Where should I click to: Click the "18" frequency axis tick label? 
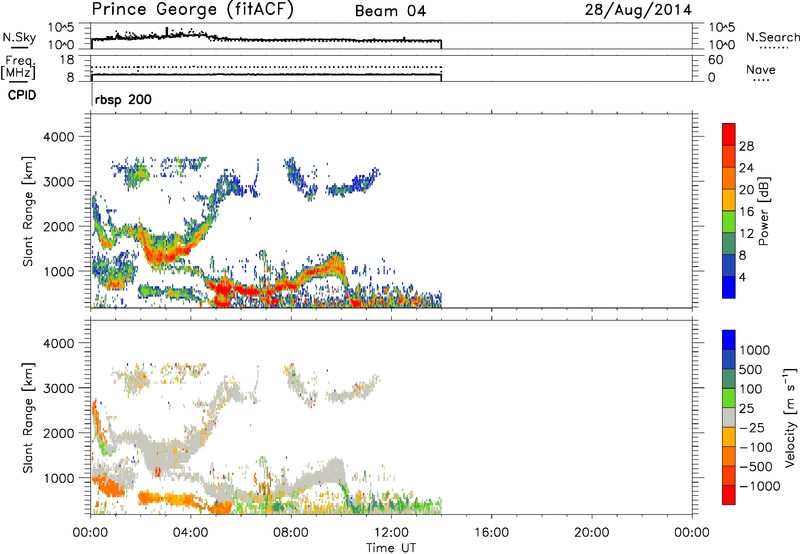67,60
